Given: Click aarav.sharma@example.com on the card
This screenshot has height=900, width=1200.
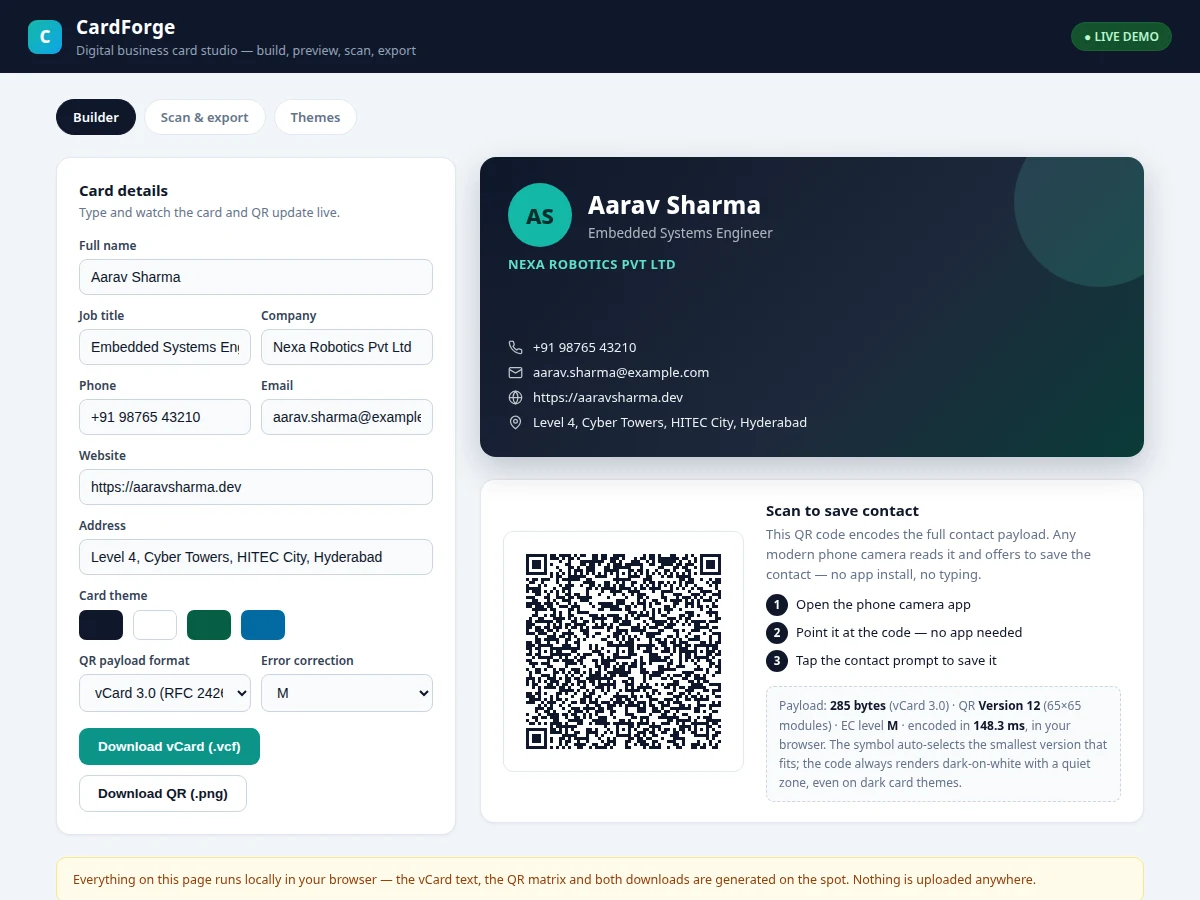Looking at the screenshot, I should 621,372.
